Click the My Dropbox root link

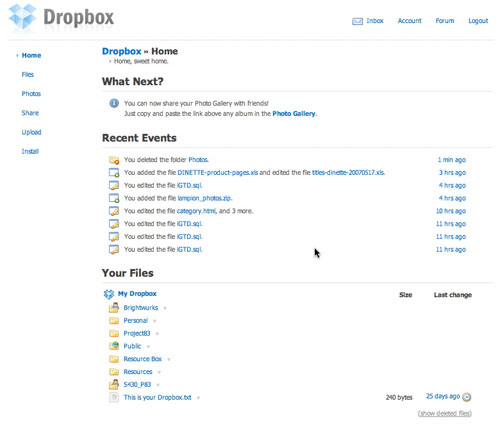137,294
